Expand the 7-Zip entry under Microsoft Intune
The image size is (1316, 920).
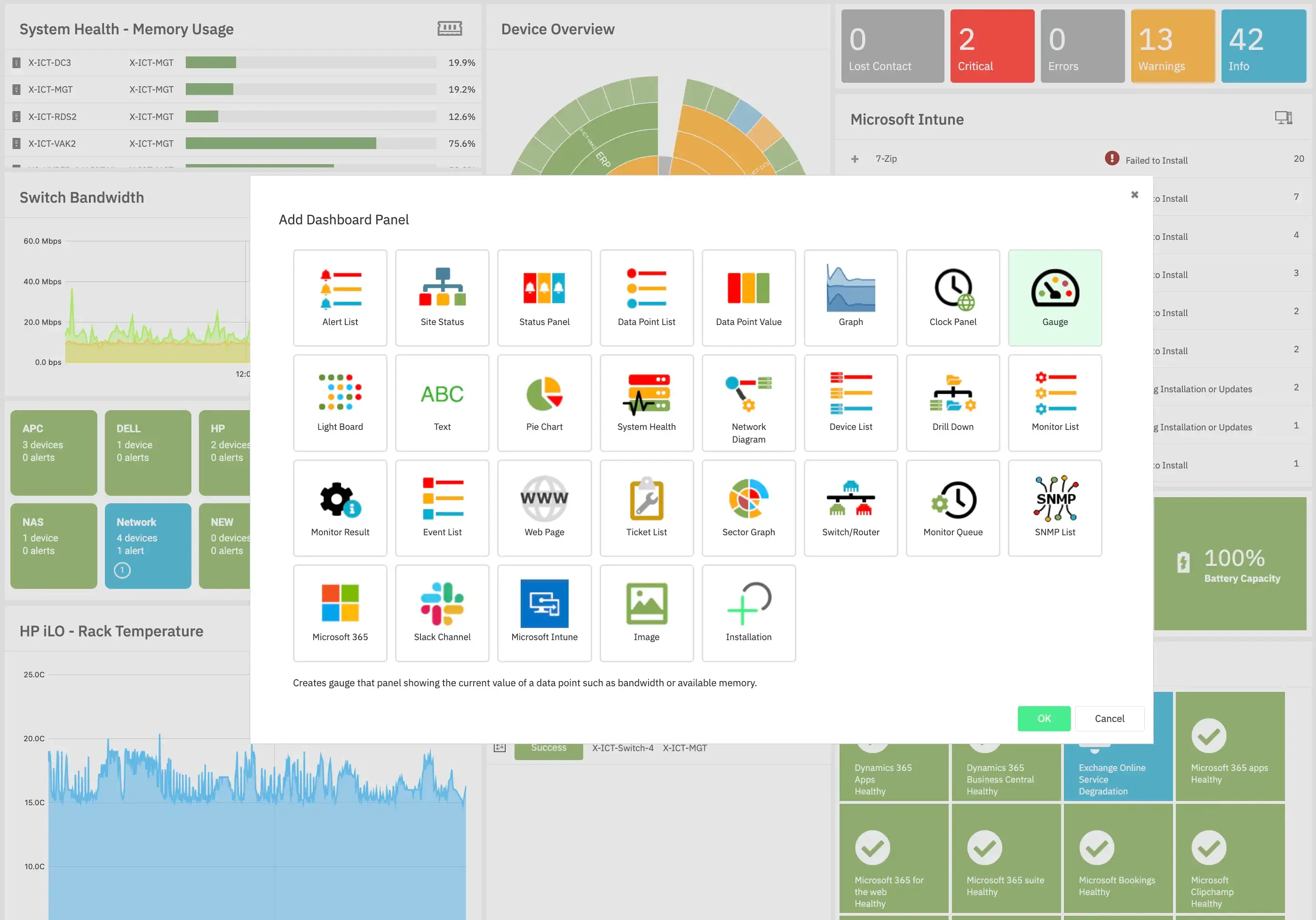click(855, 159)
